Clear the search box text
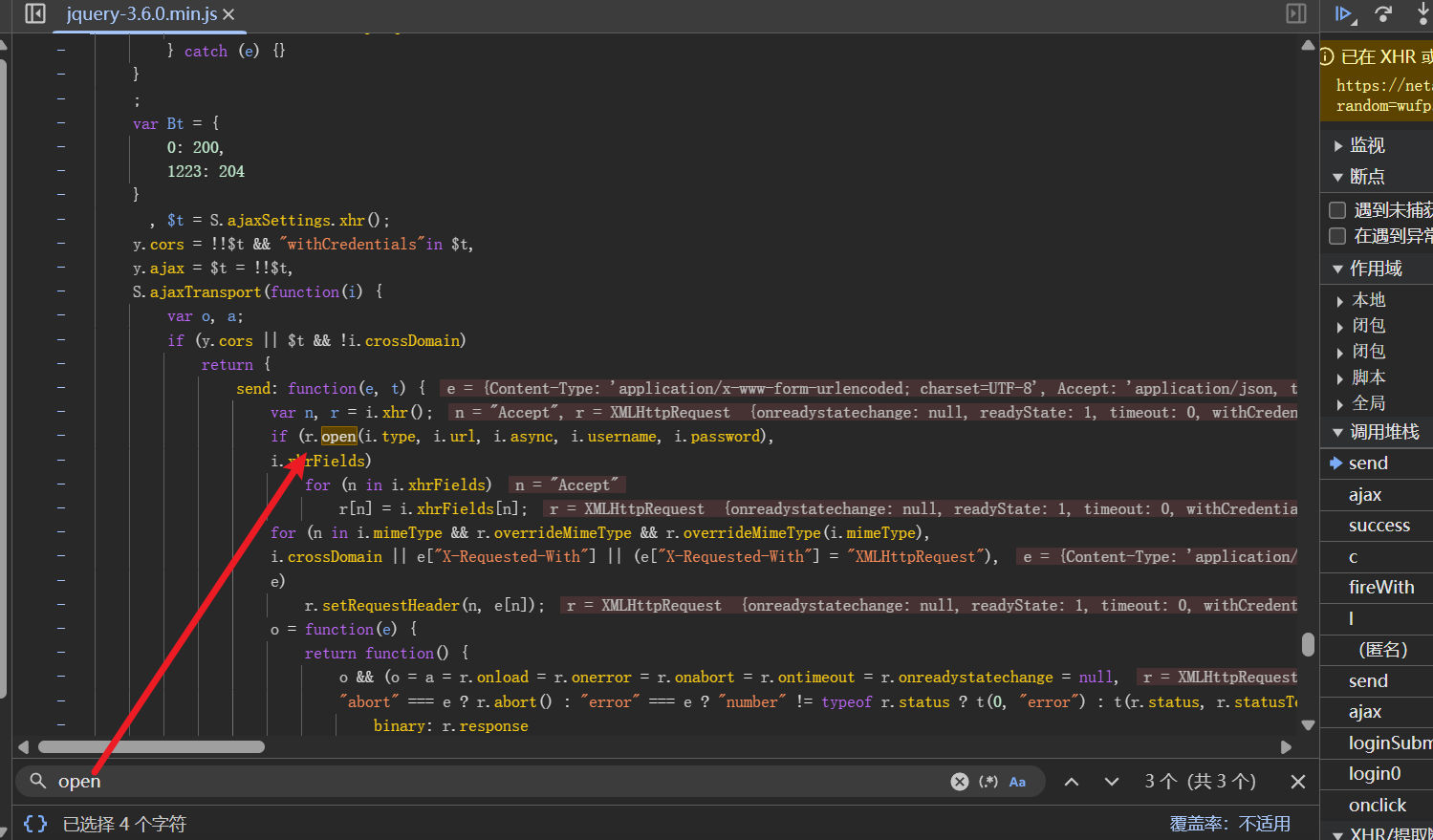 click(960, 782)
